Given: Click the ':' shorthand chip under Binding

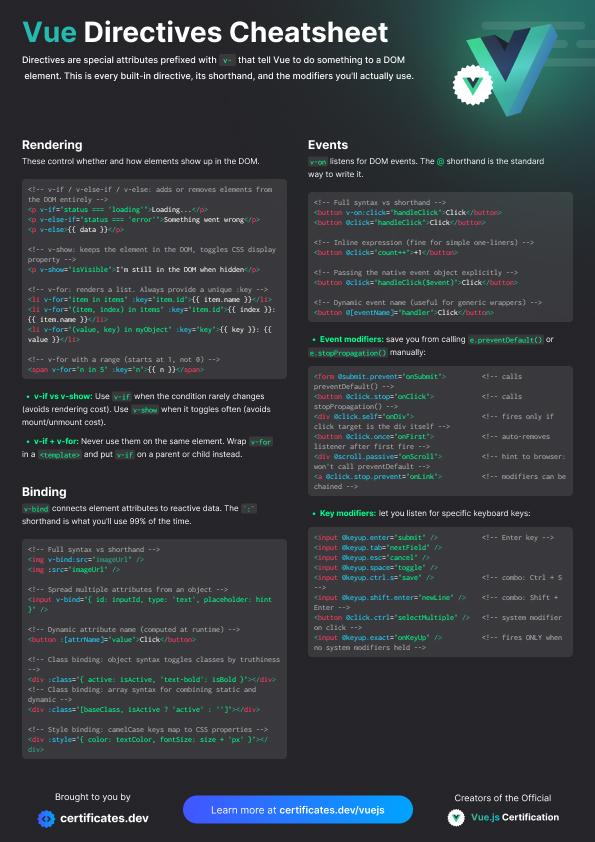Looking at the screenshot, I should 248,509.
